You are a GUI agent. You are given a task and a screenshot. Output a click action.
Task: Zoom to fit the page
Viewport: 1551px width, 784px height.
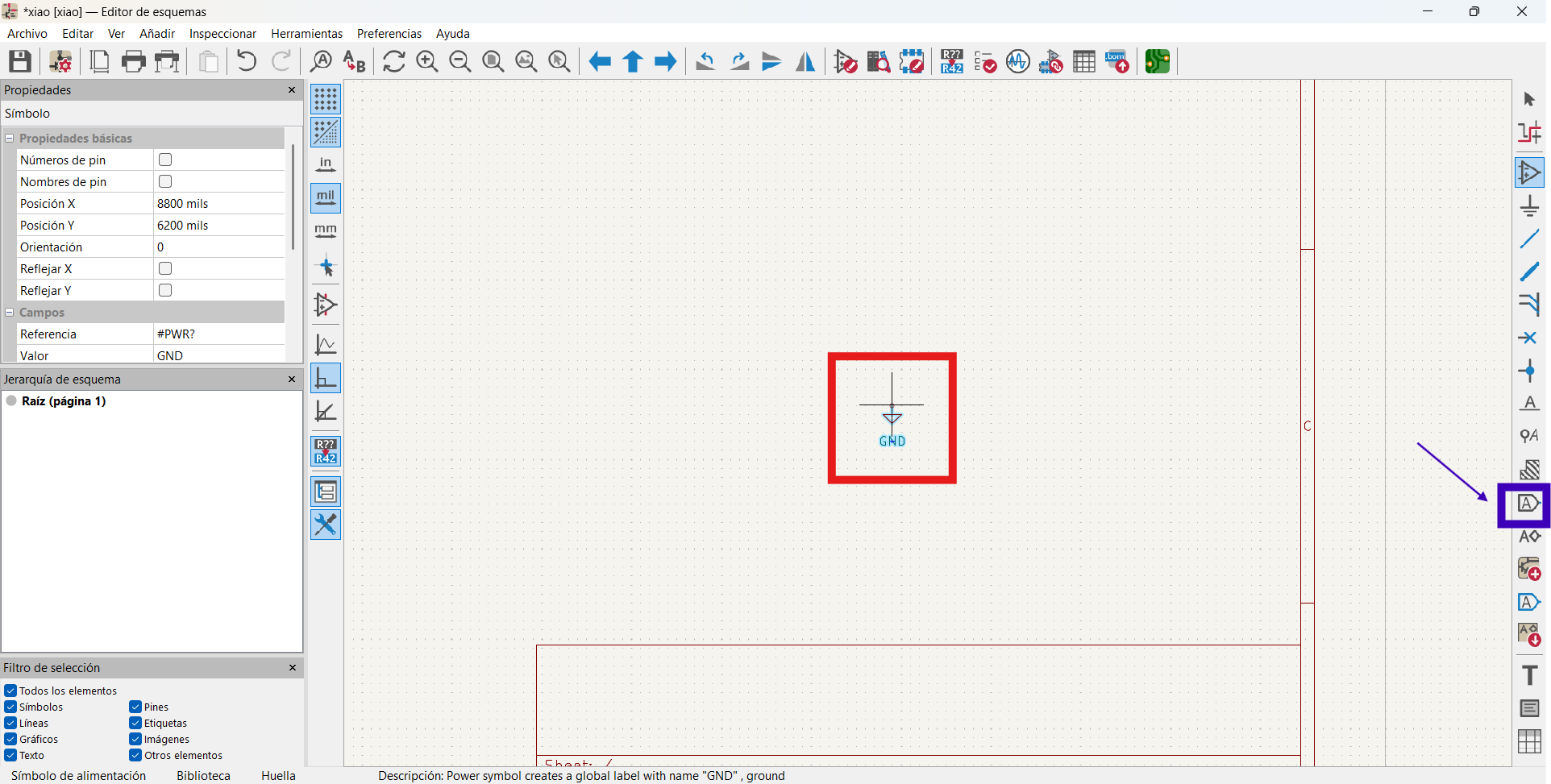[x=493, y=61]
